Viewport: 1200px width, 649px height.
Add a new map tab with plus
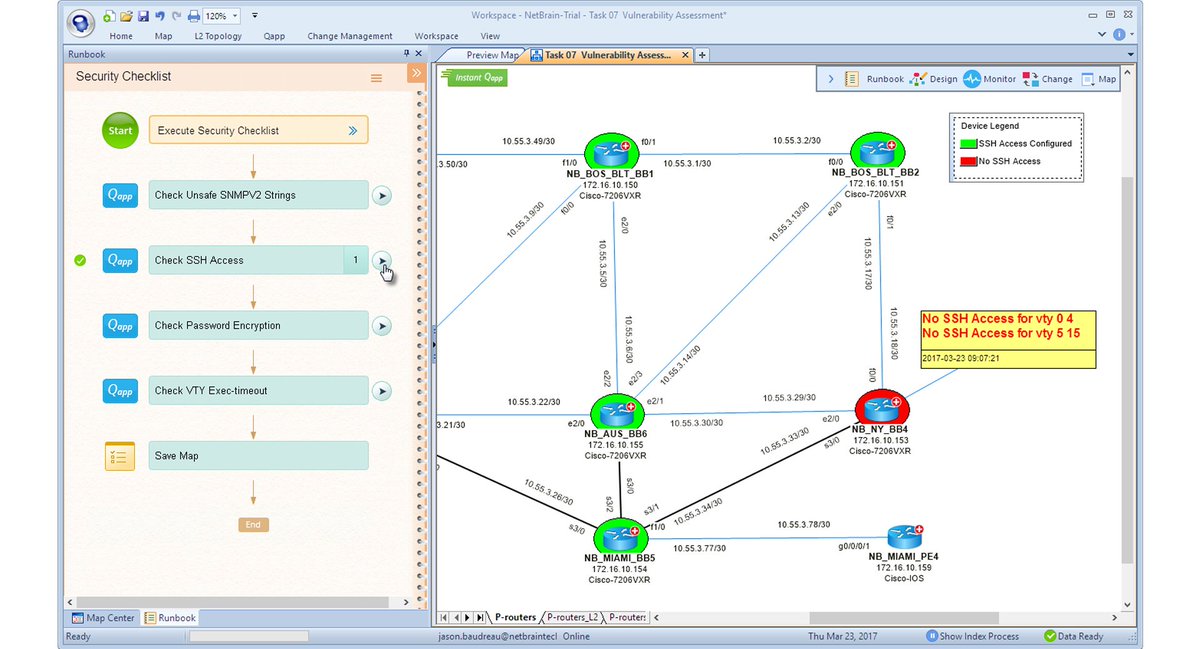point(702,55)
